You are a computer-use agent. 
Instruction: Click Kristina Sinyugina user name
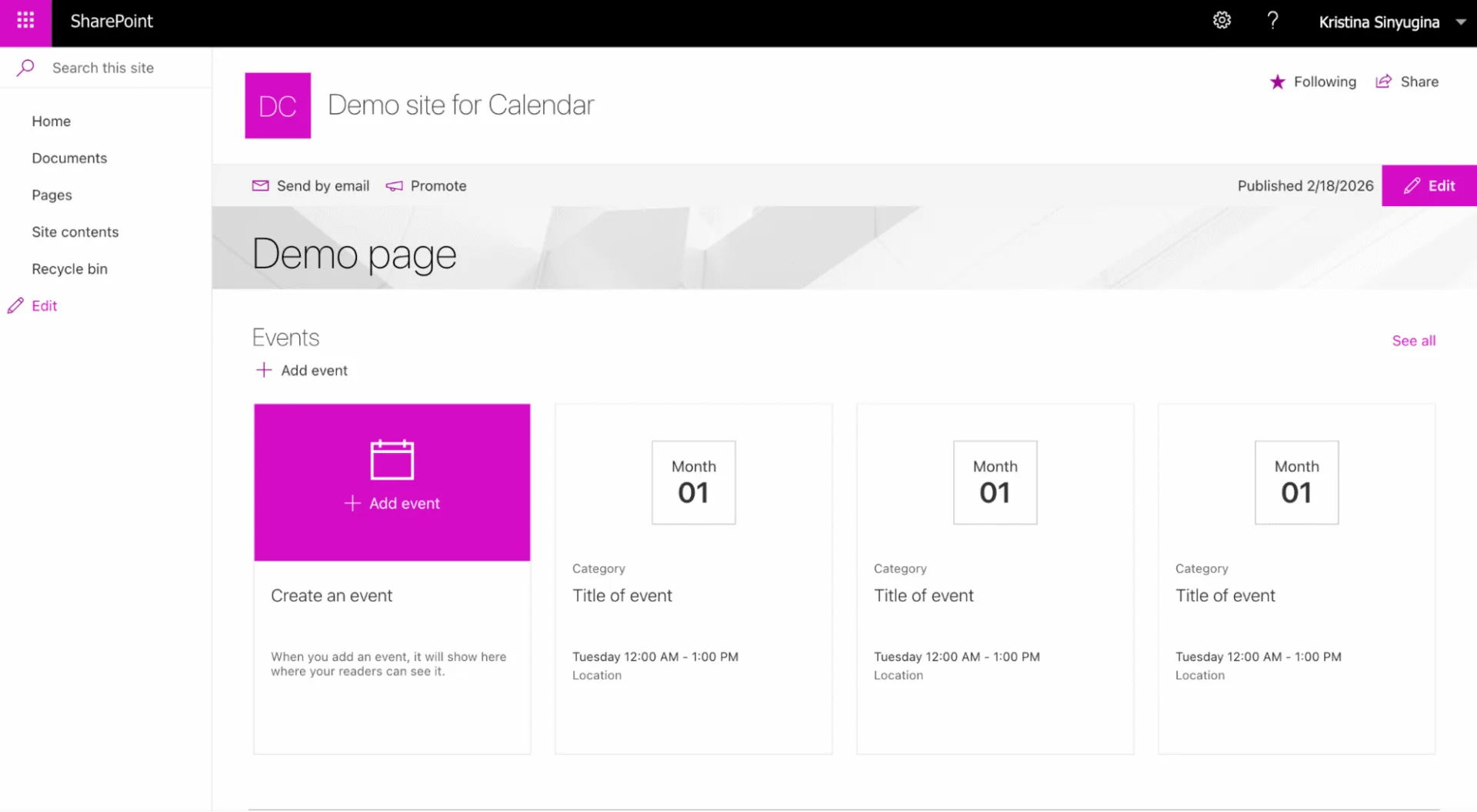(1379, 22)
